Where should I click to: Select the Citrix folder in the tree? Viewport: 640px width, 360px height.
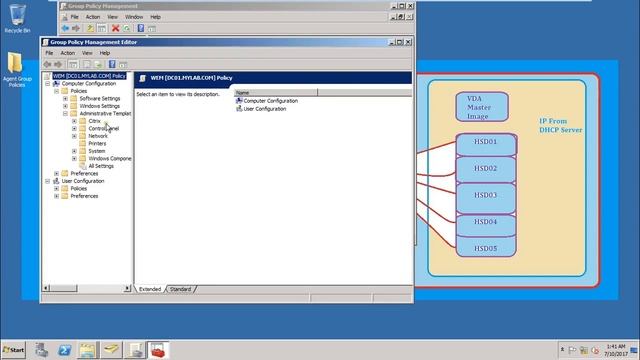click(94, 121)
